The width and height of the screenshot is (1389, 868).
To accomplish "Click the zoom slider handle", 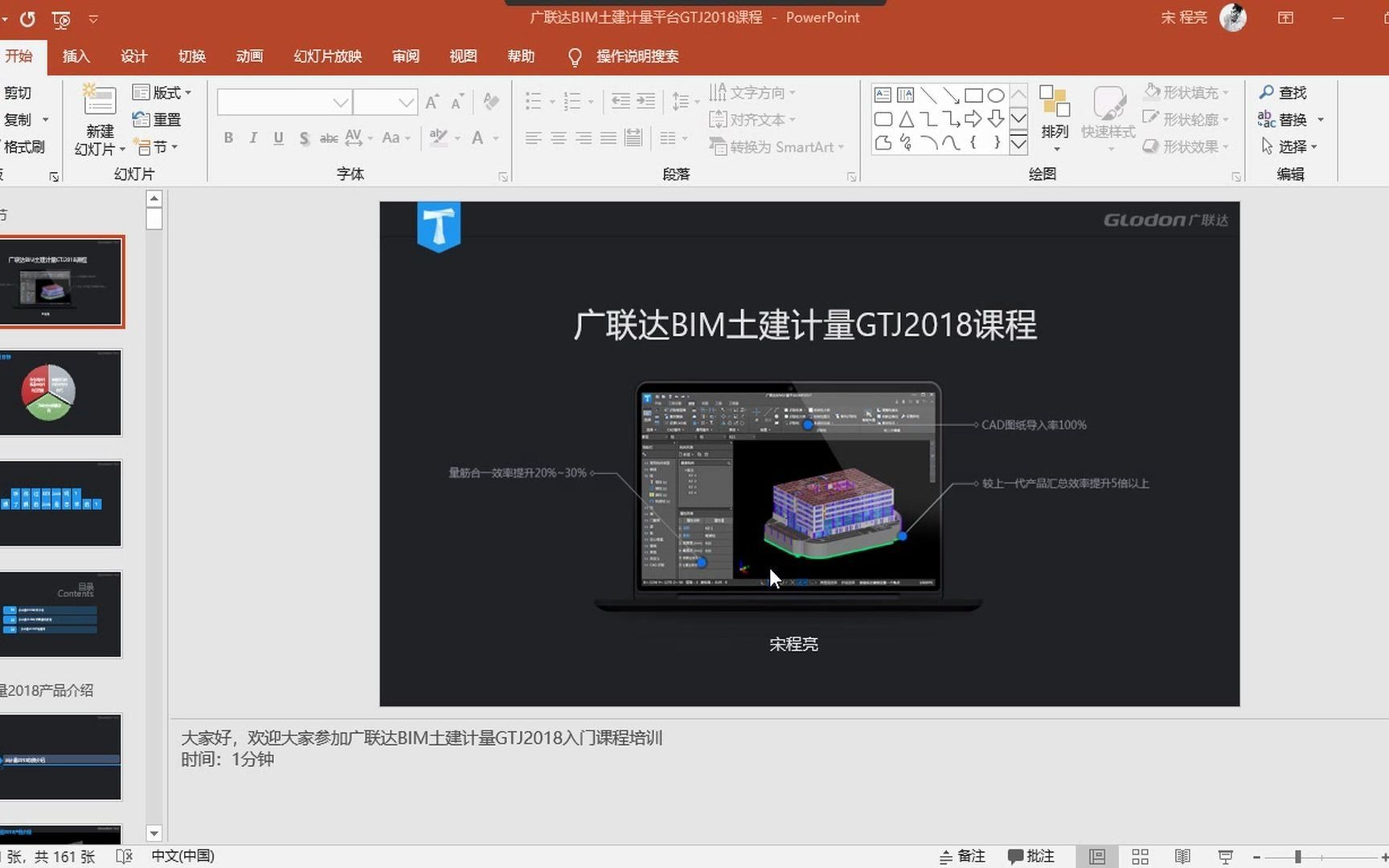I will [1297, 857].
